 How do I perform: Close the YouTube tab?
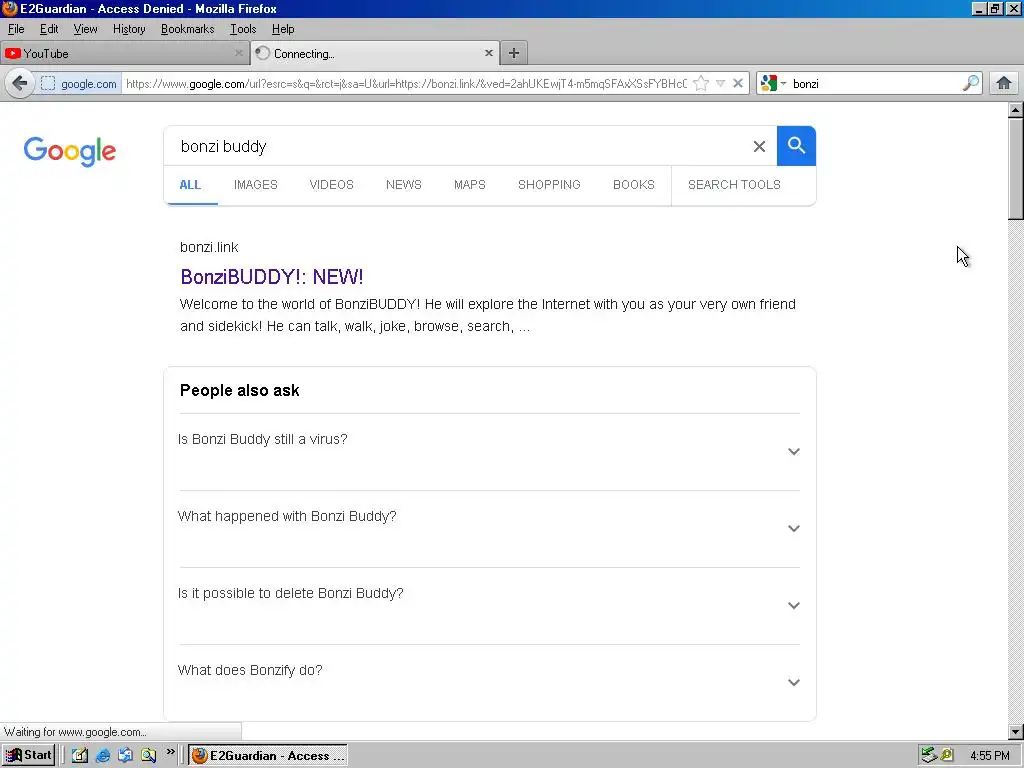[x=238, y=54]
